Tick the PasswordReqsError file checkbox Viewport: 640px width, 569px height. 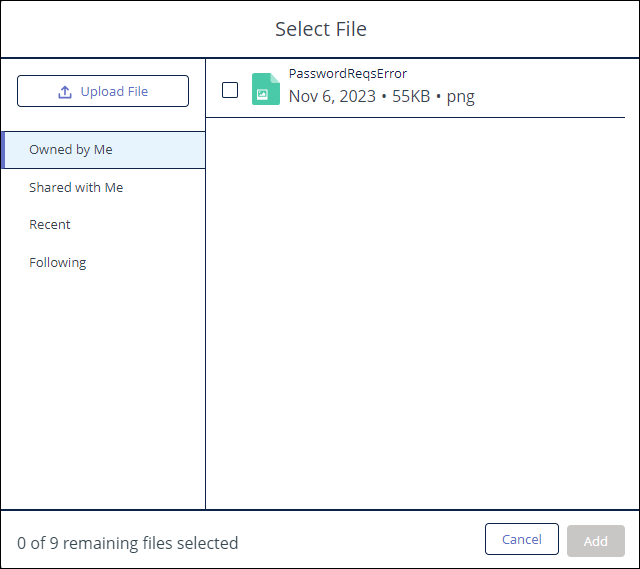(230, 90)
